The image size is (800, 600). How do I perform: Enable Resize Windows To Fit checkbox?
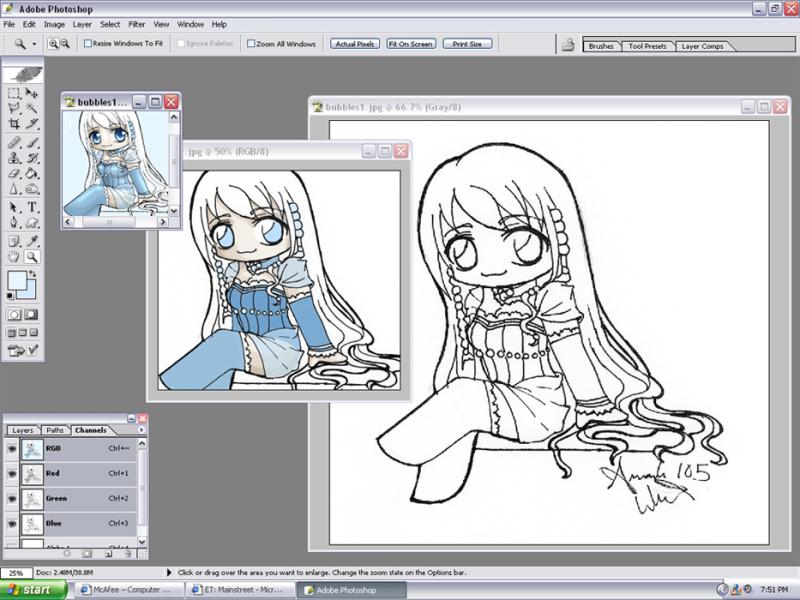coord(88,44)
